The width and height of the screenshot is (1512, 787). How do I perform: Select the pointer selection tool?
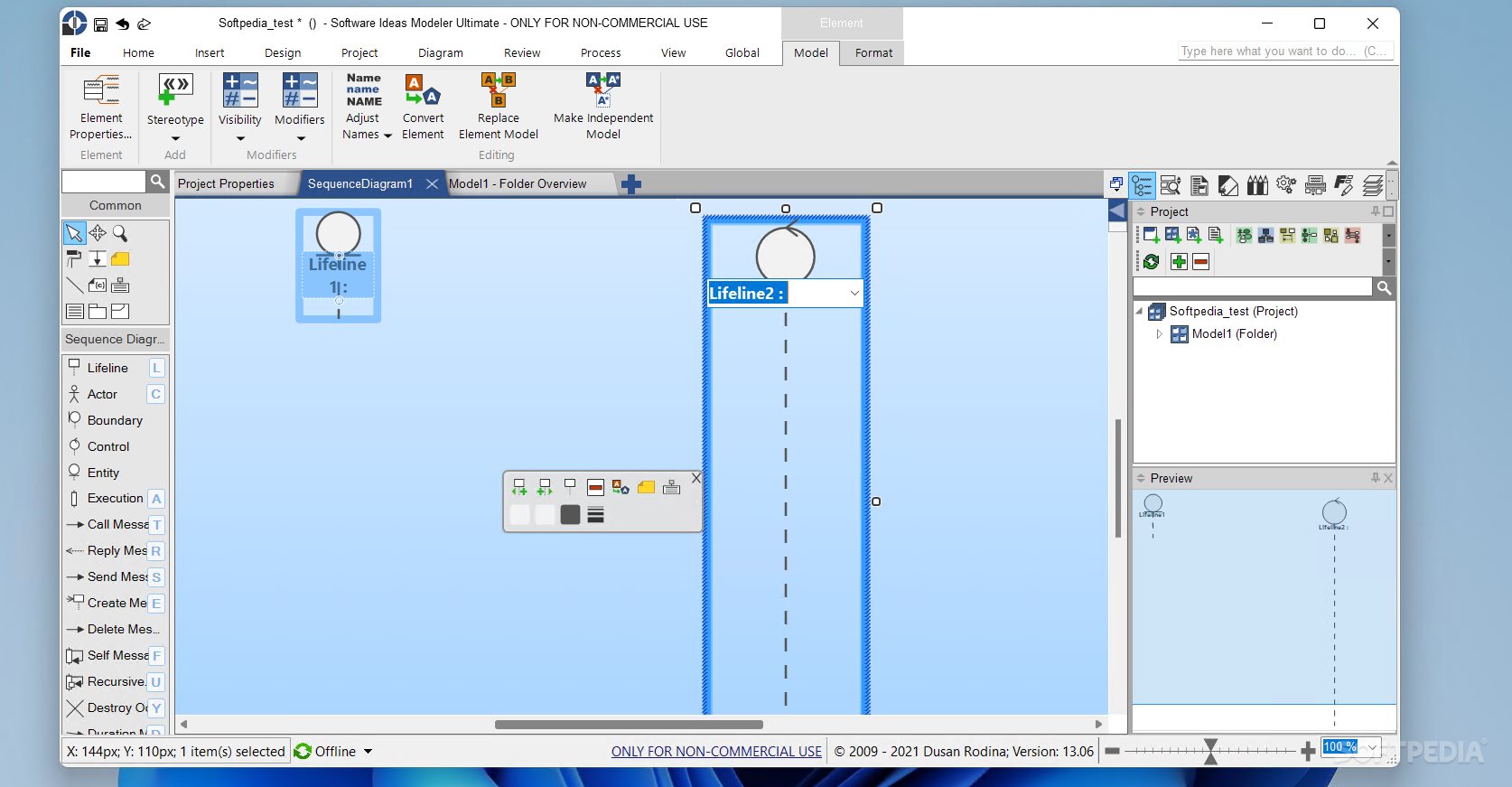pos(74,233)
